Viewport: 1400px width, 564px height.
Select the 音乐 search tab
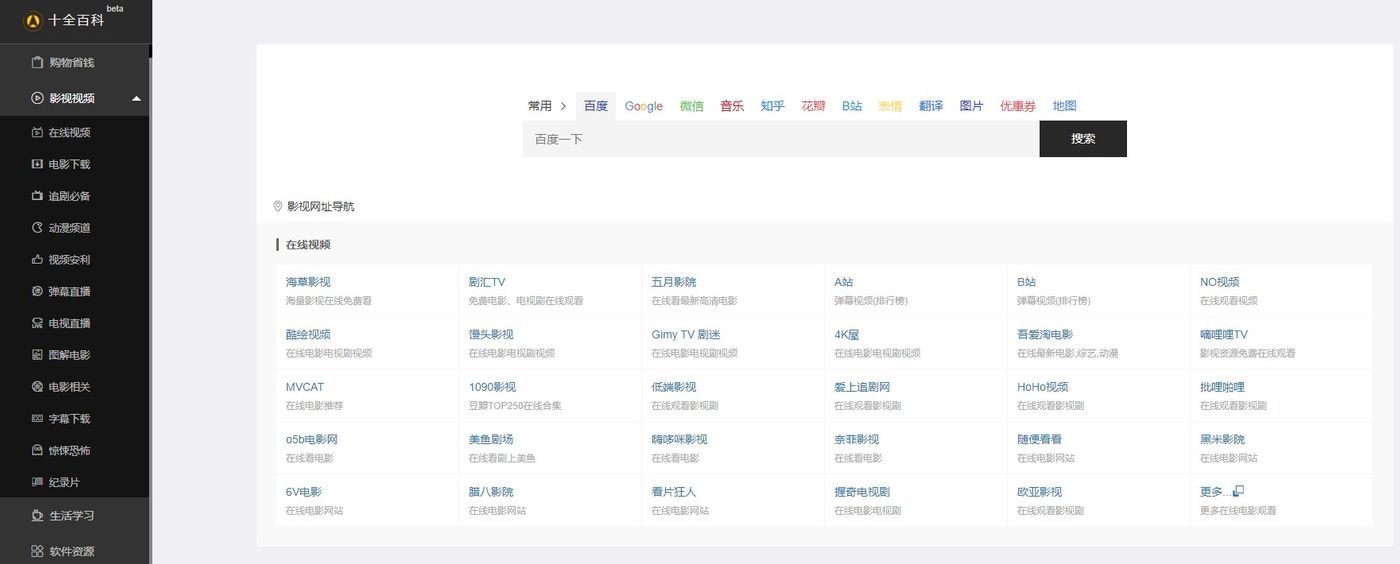click(732, 106)
